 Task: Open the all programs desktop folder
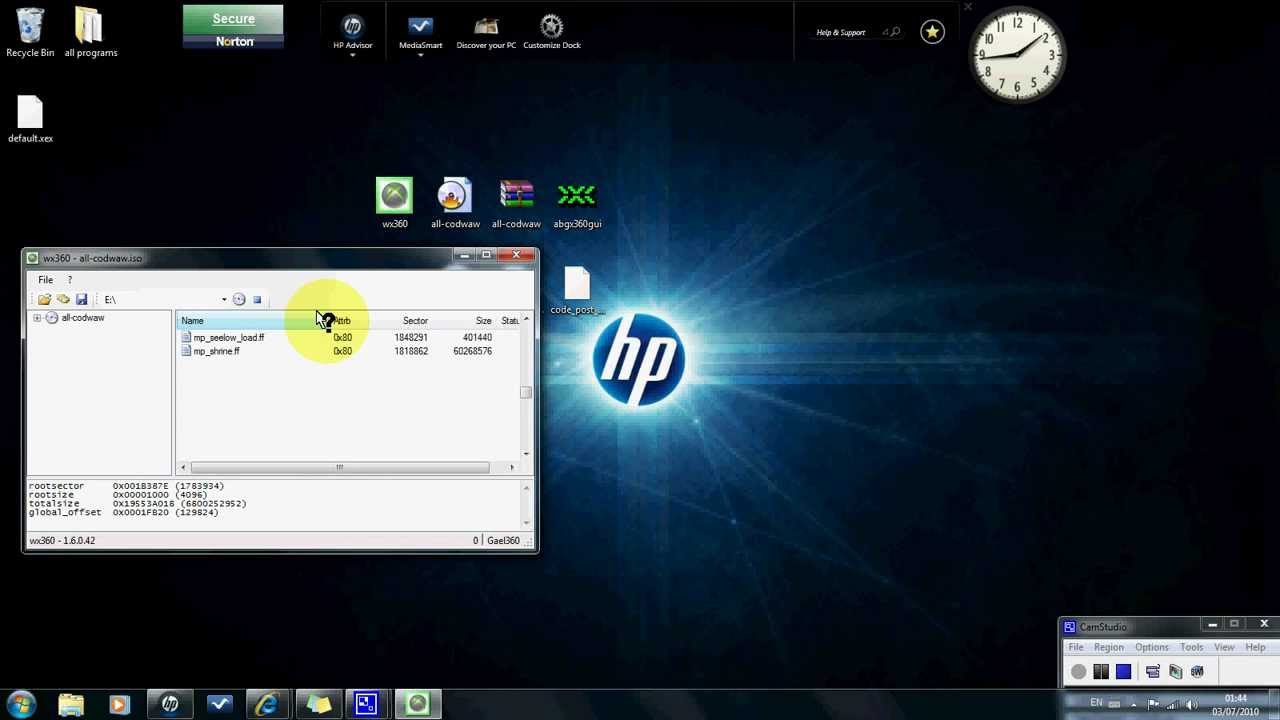90,33
